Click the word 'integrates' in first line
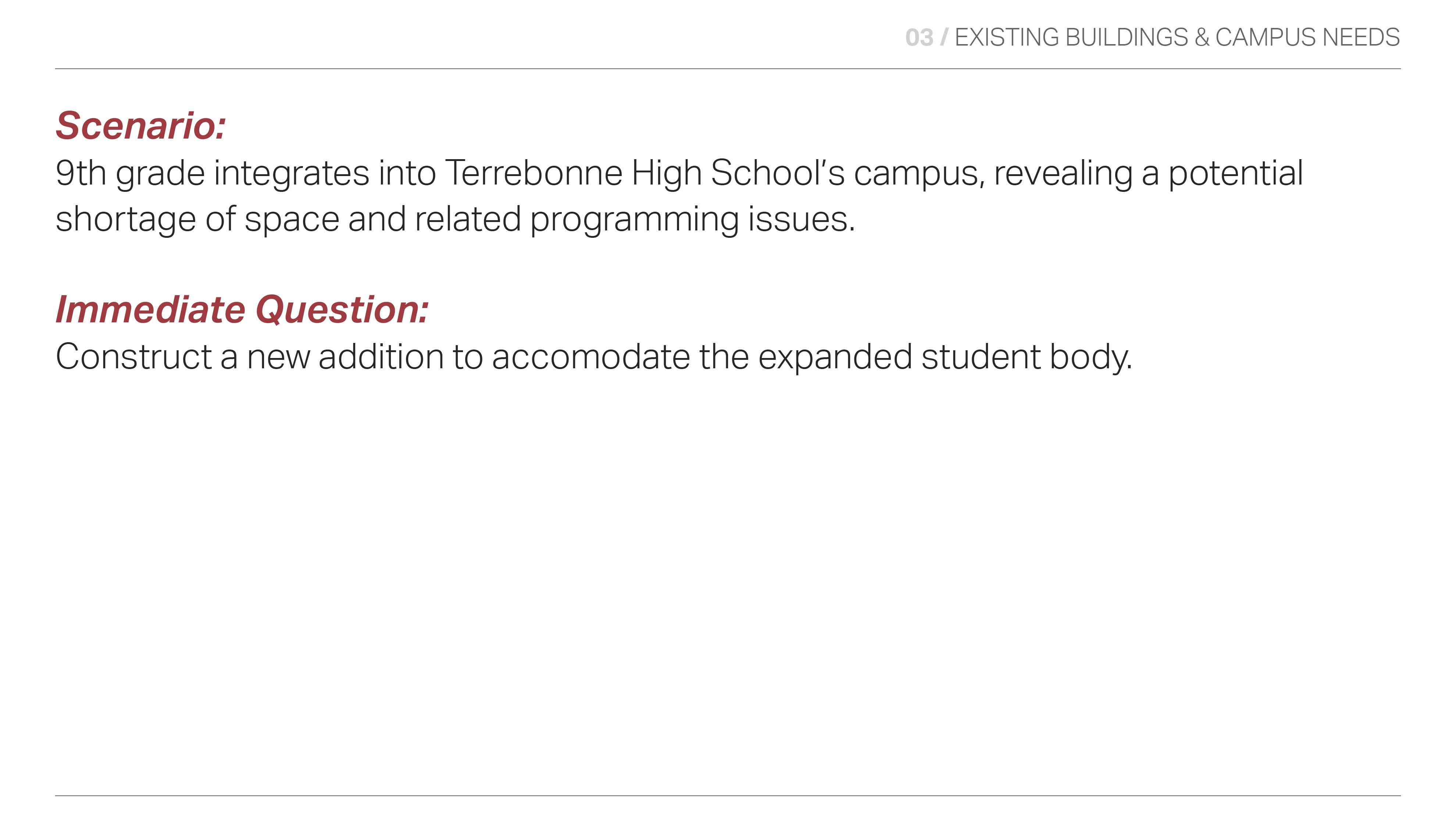Screen dimensions: 1456x827 292,174
